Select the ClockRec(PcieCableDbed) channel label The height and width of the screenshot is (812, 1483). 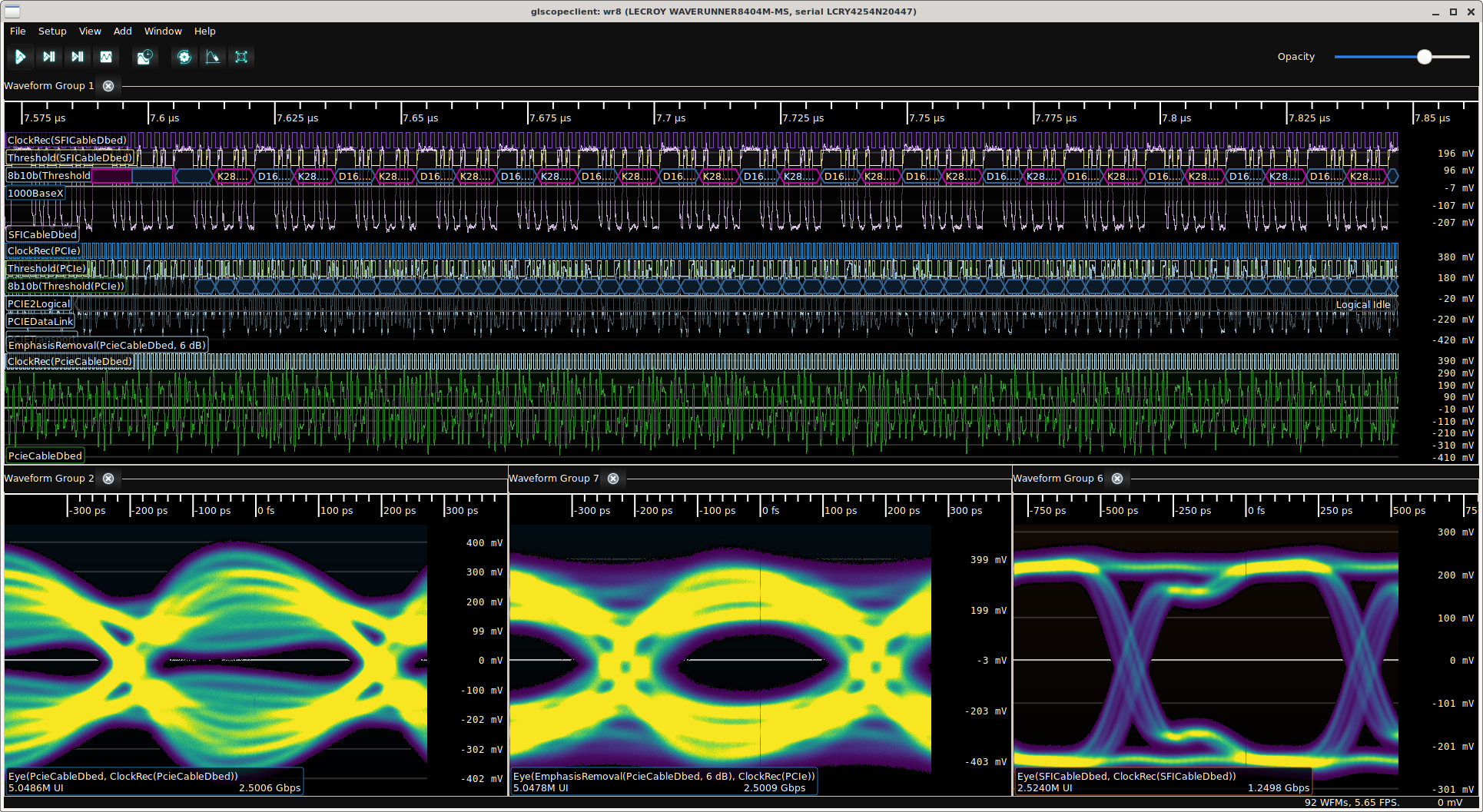[x=70, y=361]
